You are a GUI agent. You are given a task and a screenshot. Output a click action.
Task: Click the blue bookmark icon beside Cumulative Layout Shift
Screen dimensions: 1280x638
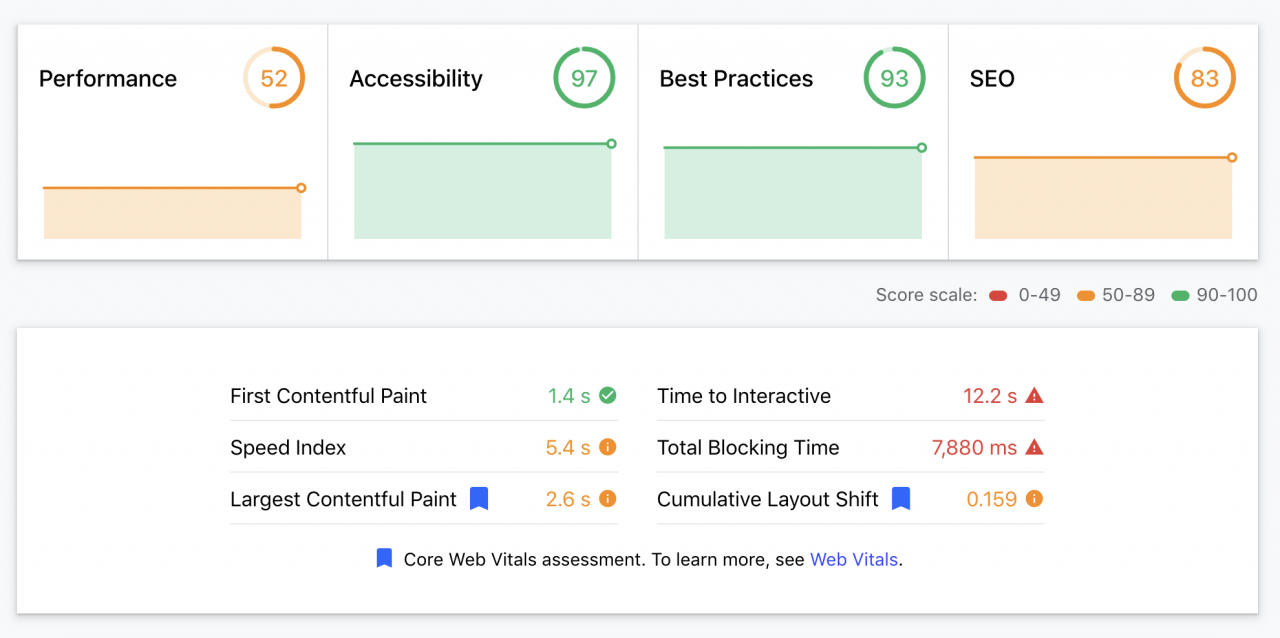click(901, 498)
